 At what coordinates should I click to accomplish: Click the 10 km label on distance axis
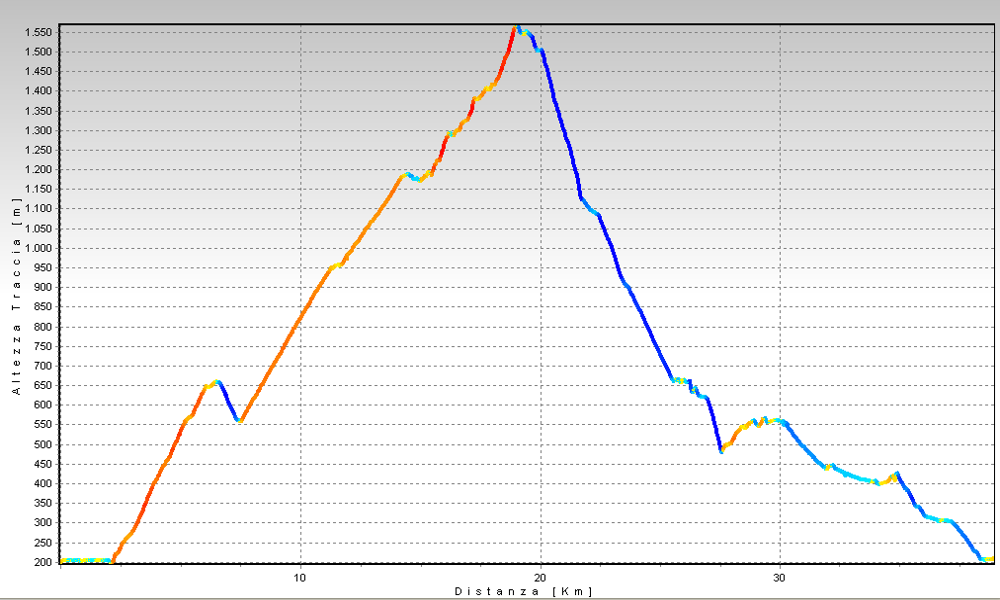(x=300, y=578)
